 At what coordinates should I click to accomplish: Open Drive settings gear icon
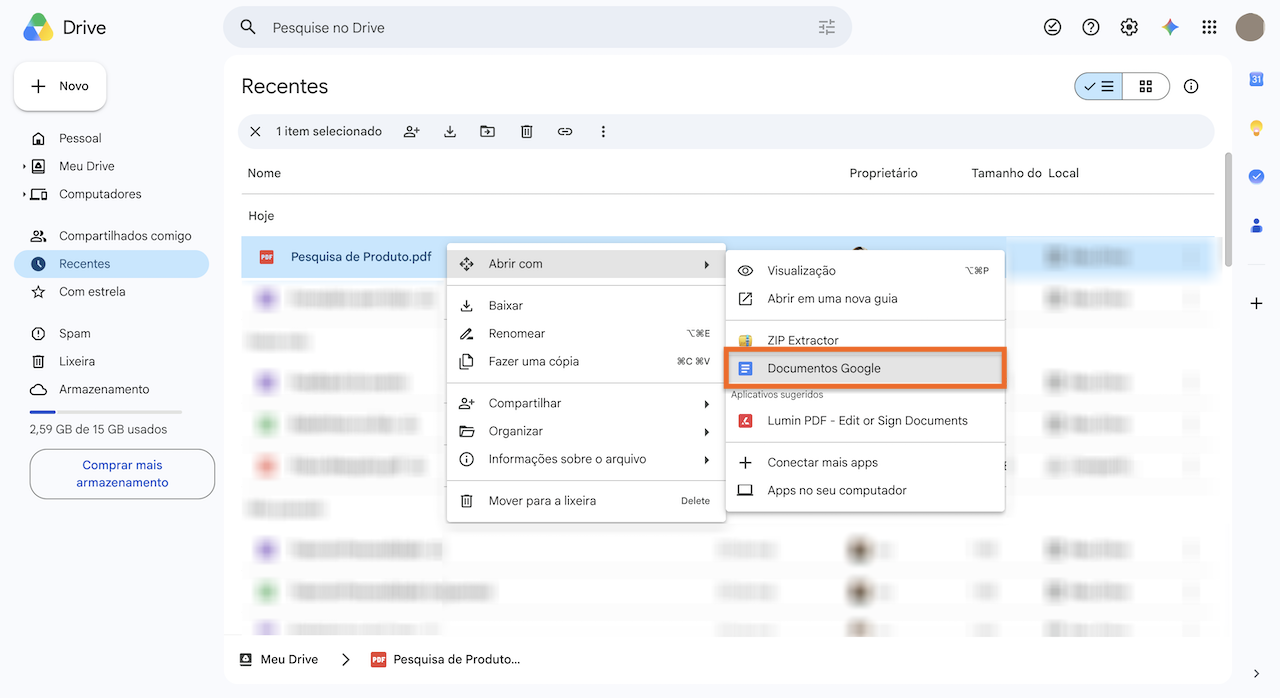click(1129, 27)
